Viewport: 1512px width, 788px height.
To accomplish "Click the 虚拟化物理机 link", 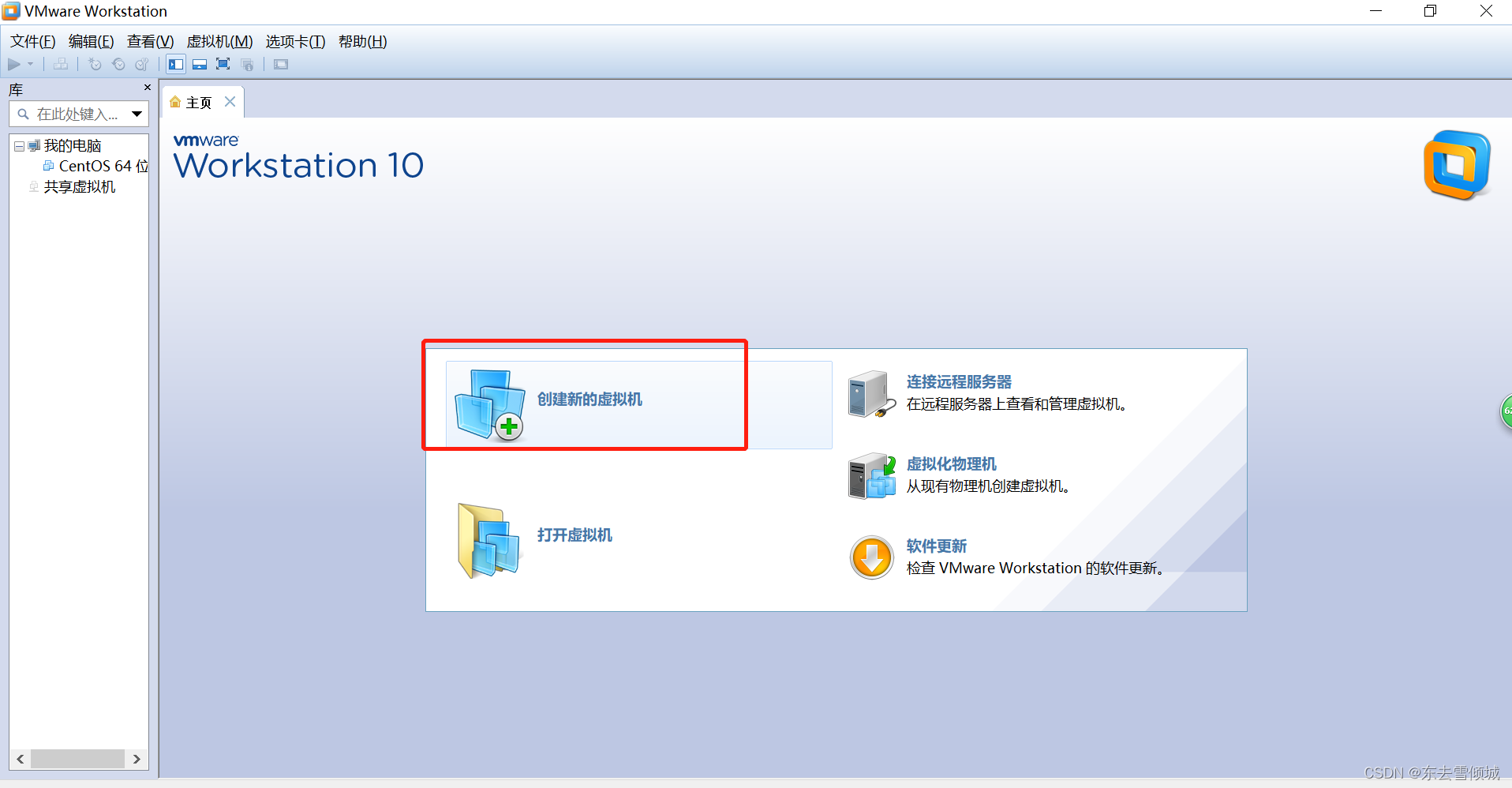I will tap(951, 464).
